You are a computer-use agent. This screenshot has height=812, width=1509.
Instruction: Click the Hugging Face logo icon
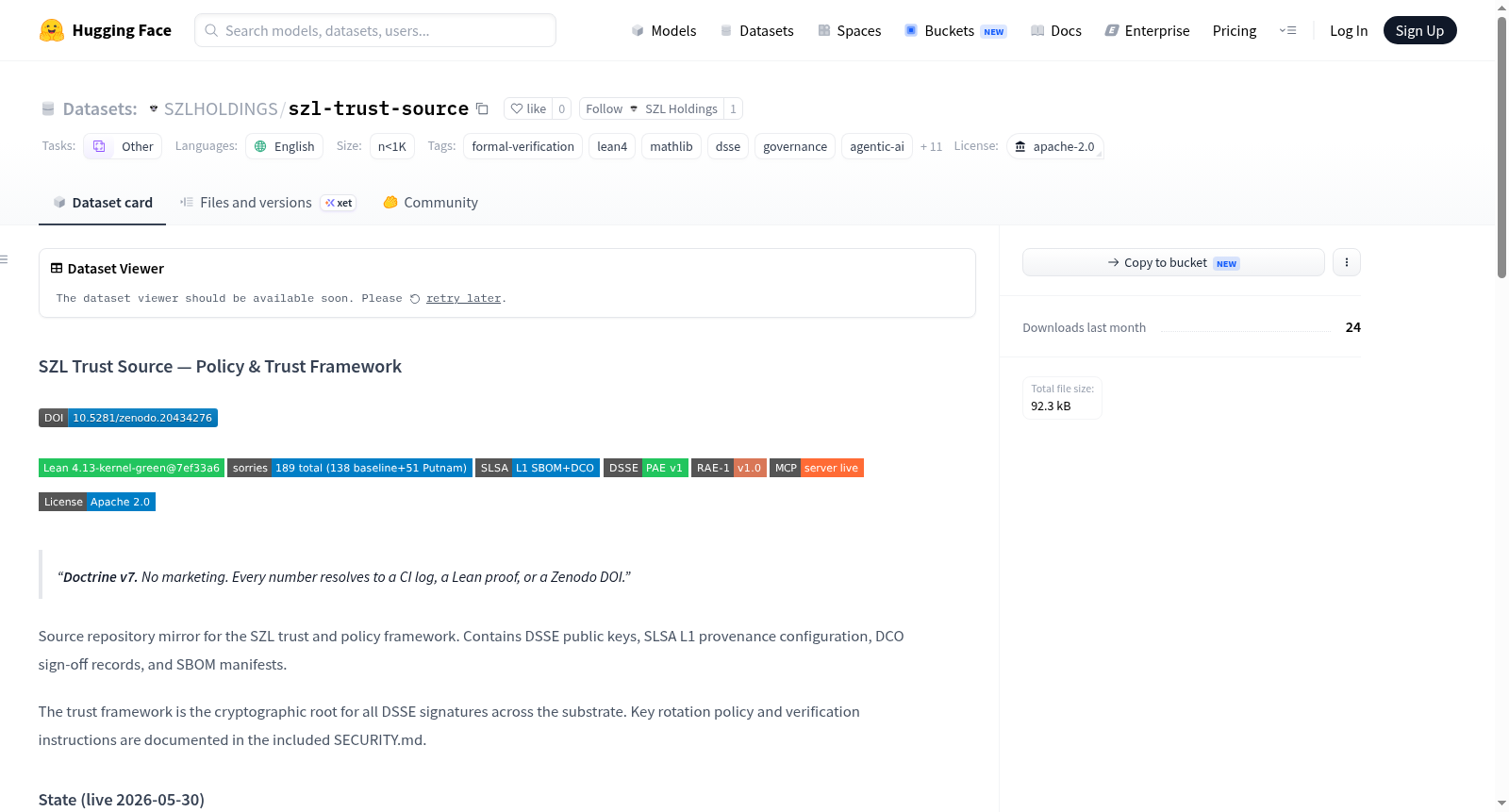point(52,30)
